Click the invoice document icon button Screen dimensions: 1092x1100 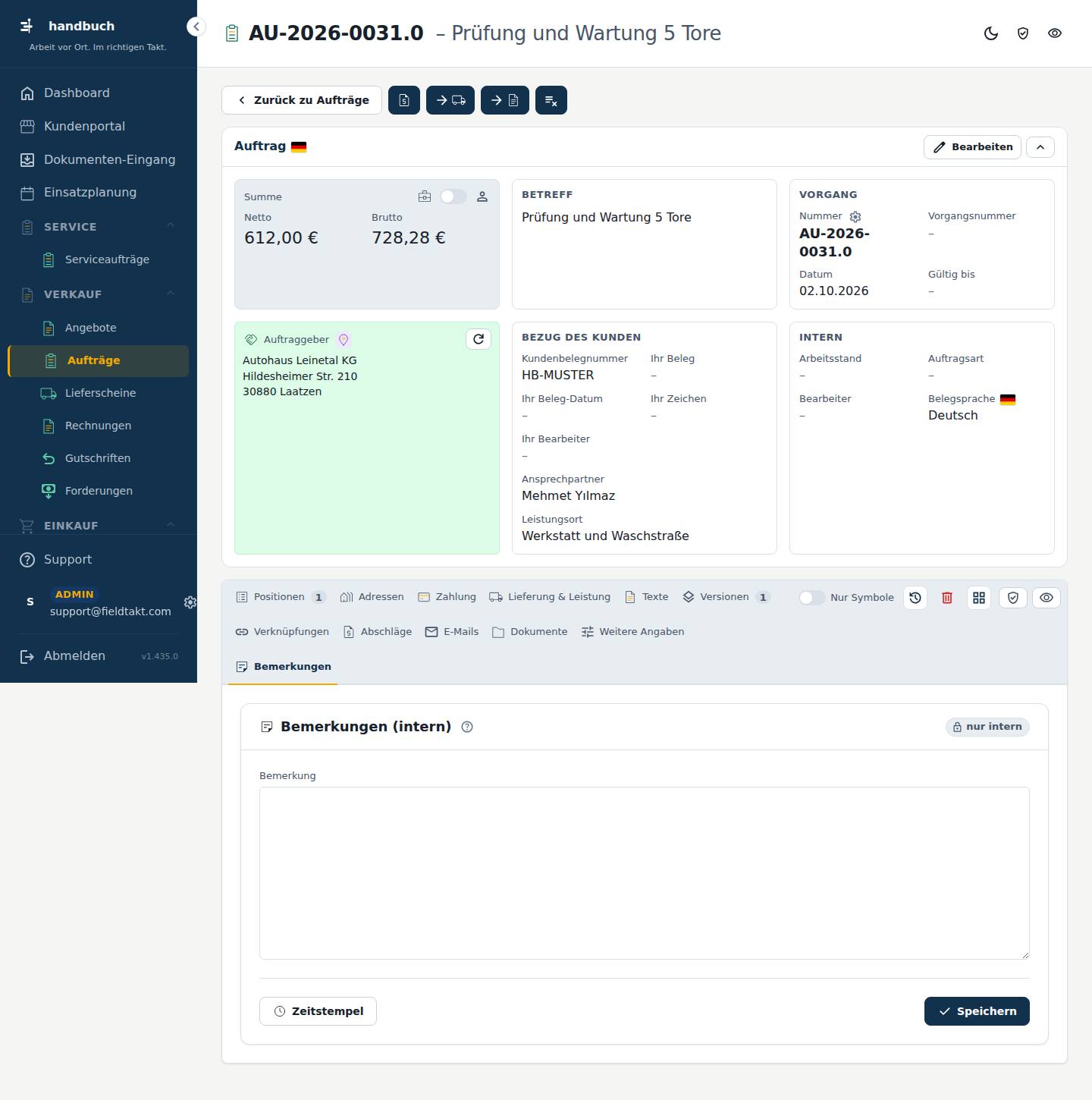[404, 100]
